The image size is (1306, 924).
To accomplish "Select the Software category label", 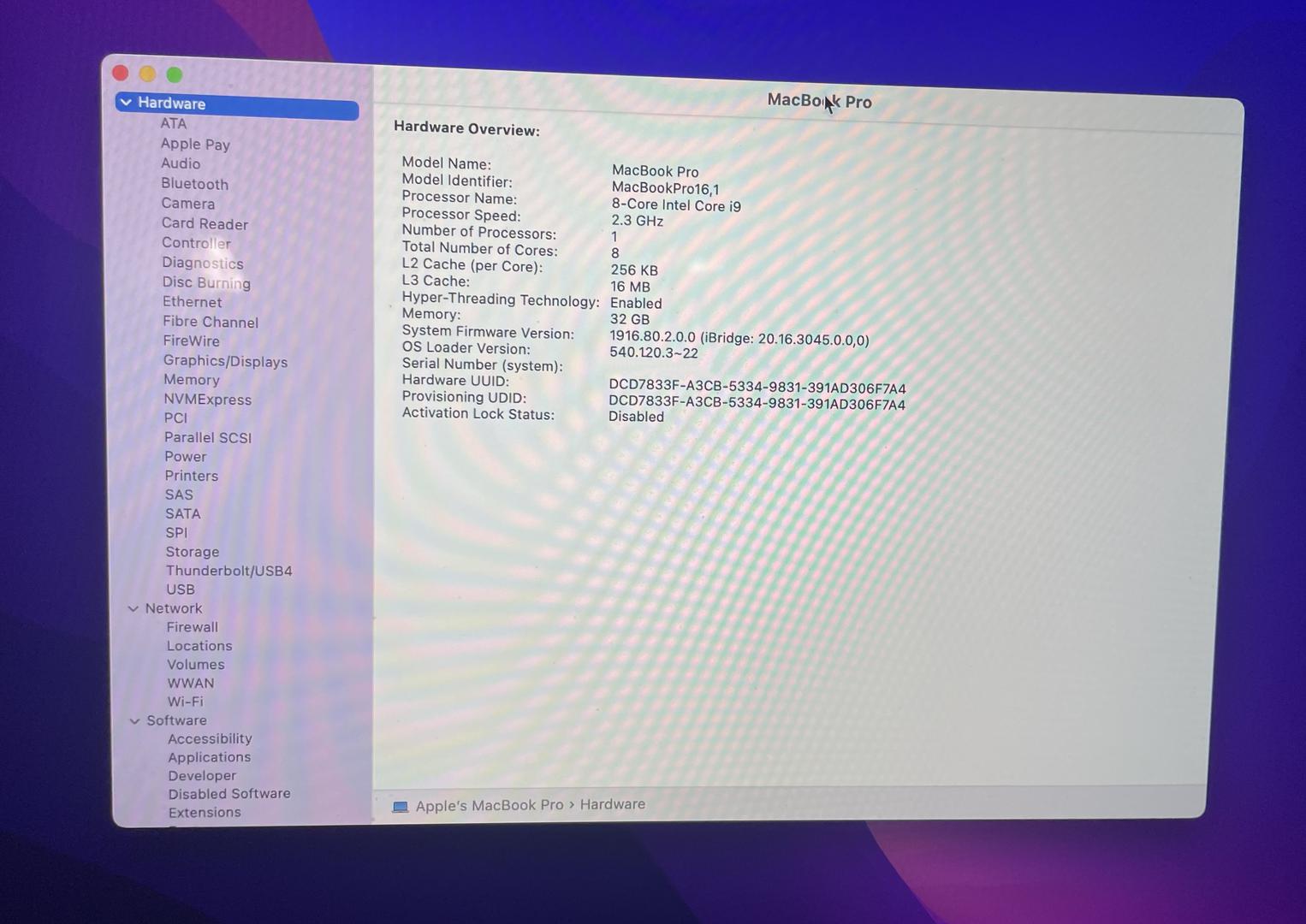I will [176, 720].
